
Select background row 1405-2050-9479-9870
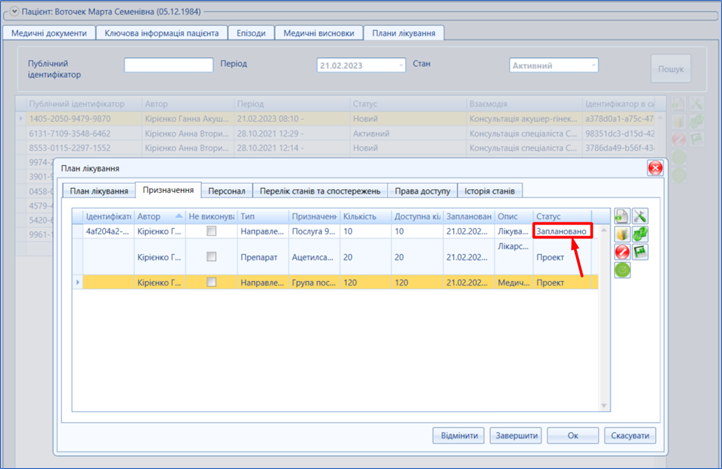(341, 119)
